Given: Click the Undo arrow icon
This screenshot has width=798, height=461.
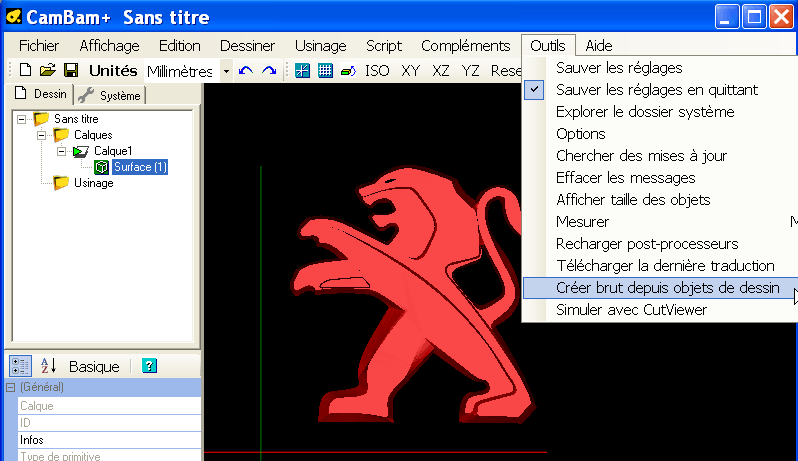Looking at the screenshot, I should click(246, 71).
